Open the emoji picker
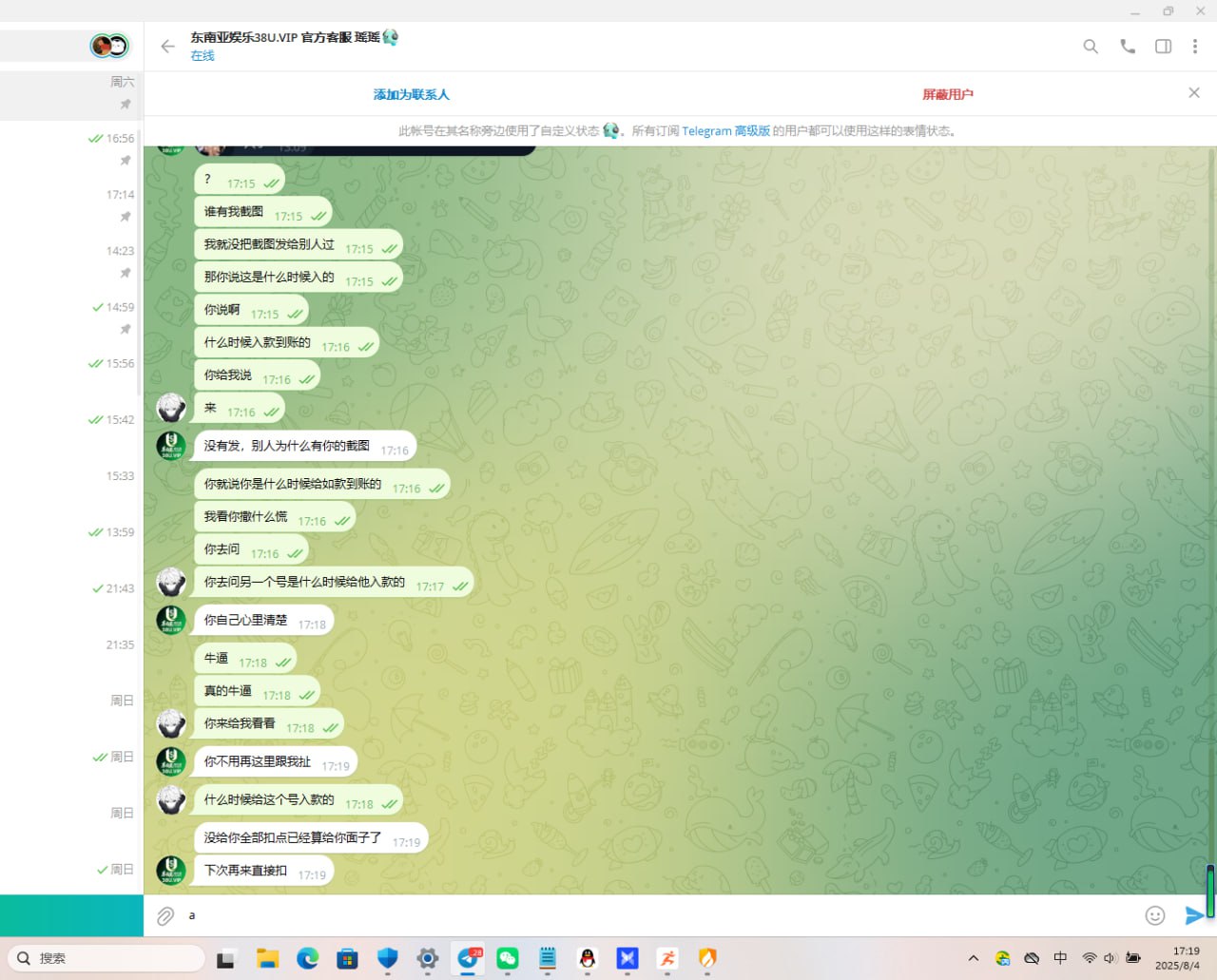 click(1155, 915)
